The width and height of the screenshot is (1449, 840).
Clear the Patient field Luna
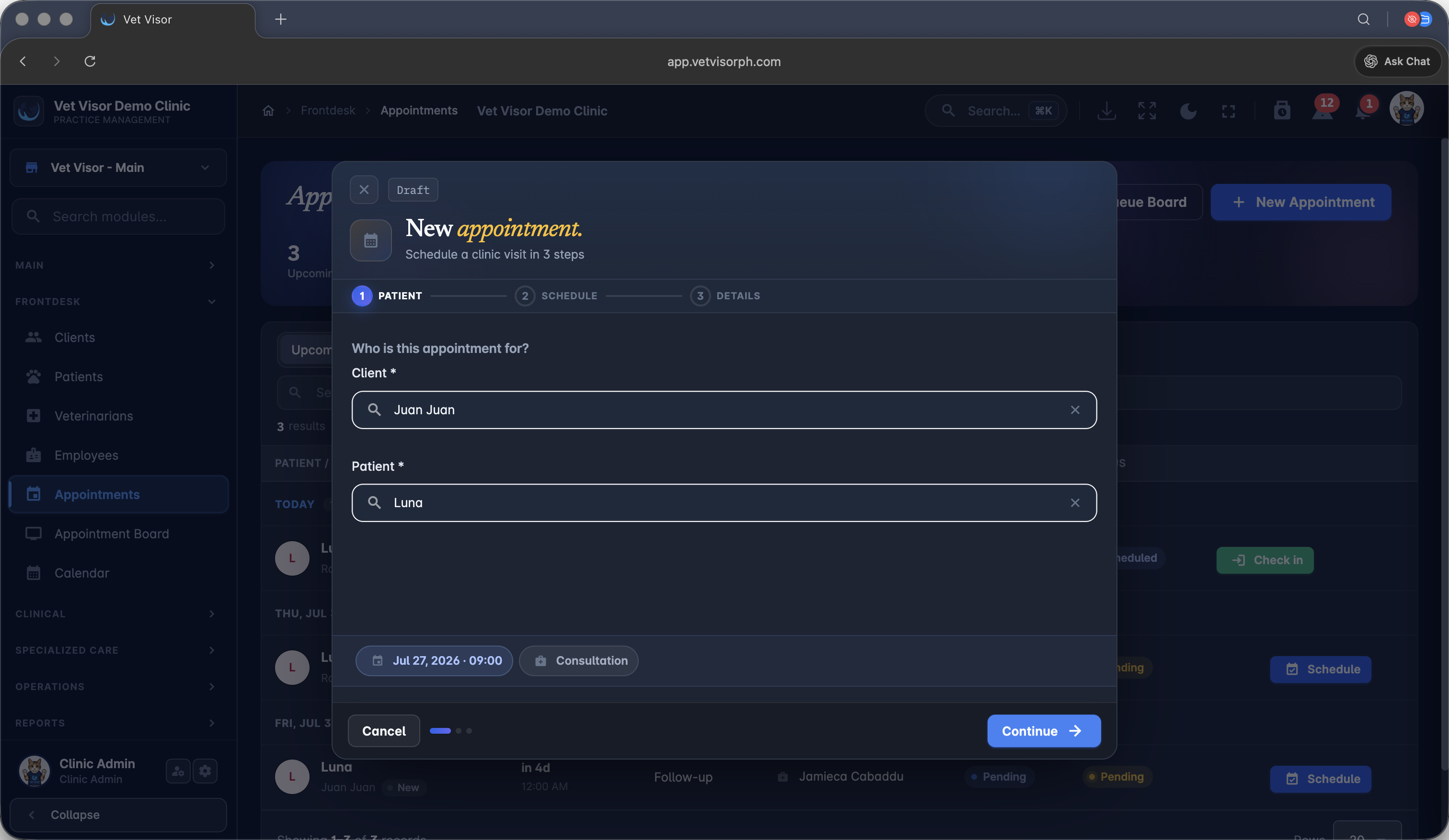coord(1075,503)
